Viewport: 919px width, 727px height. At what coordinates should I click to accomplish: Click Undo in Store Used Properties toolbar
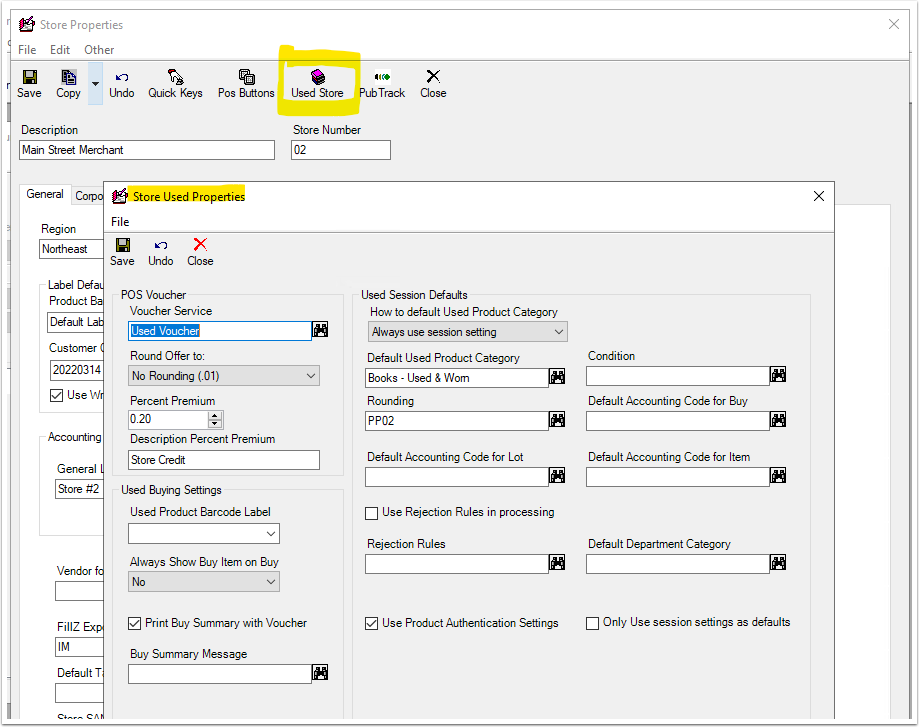point(161,253)
